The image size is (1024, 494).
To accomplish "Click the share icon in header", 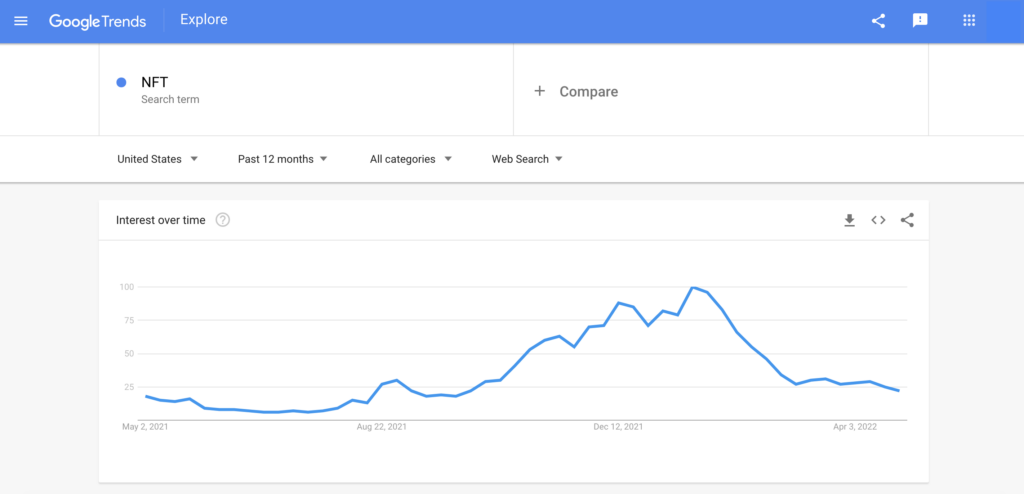I will [878, 21].
